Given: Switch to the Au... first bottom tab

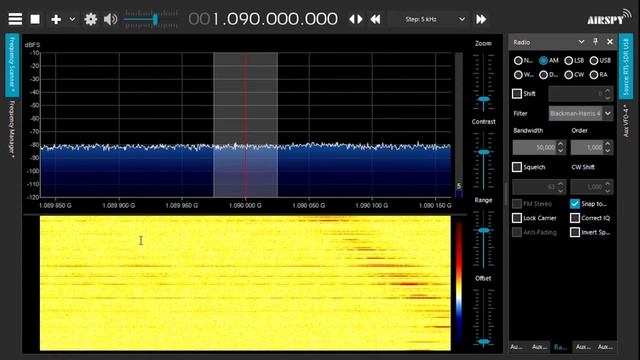Looking at the screenshot, I should 517,347.
